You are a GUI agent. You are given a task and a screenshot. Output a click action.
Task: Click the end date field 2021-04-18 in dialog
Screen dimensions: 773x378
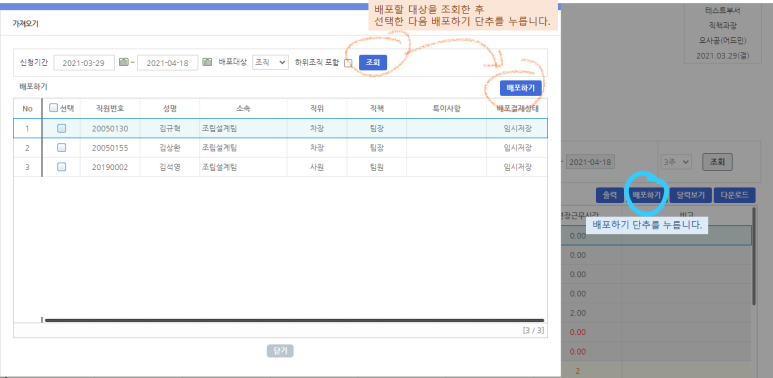(168, 63)
